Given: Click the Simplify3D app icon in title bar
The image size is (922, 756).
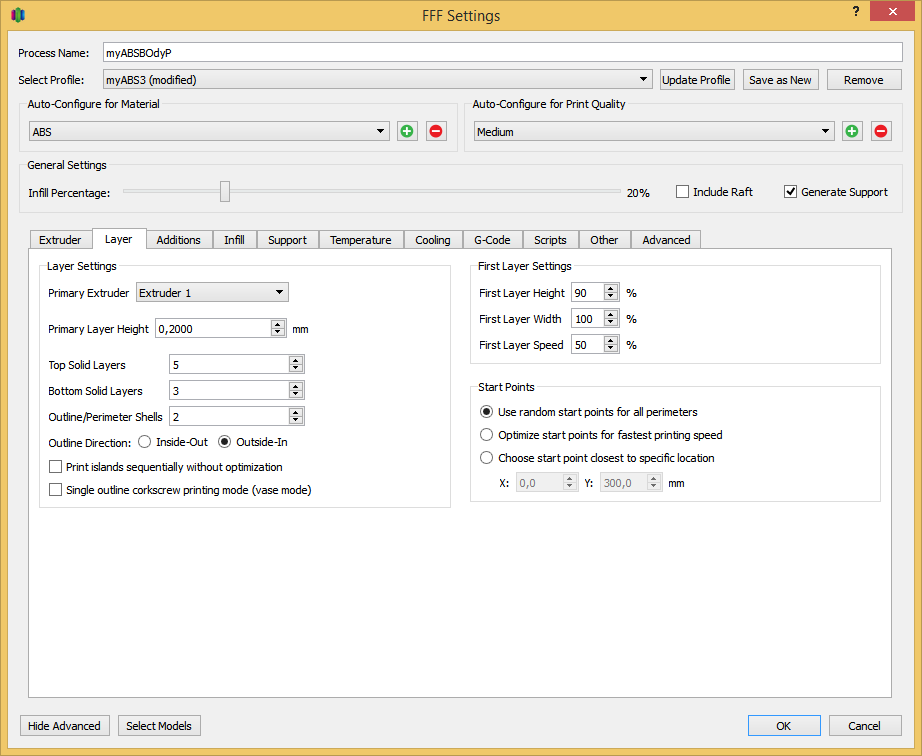Looking at the screenshot, I should [x=18, y=15].
